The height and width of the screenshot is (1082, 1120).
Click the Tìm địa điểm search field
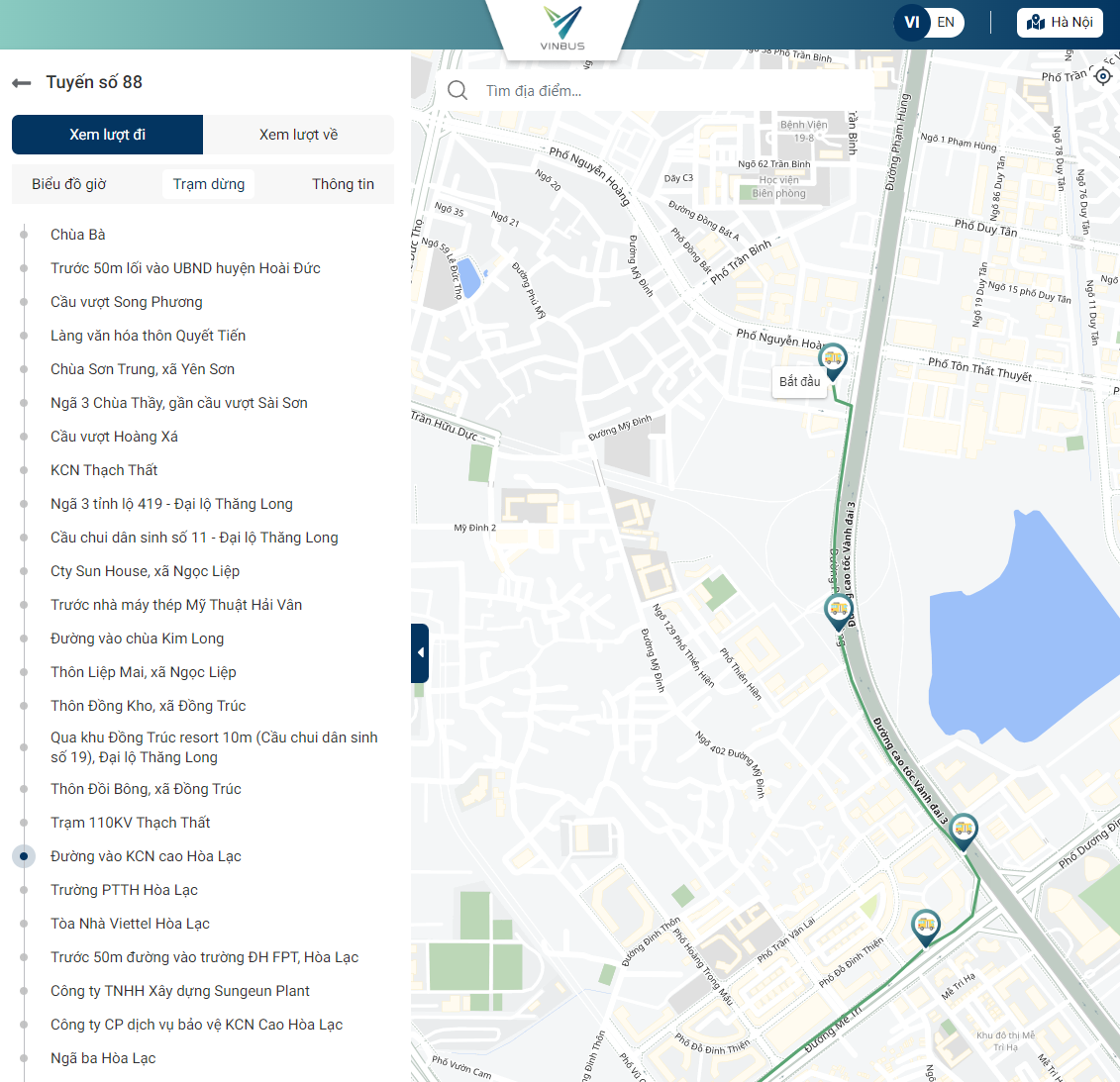click(x=655, y=91)
